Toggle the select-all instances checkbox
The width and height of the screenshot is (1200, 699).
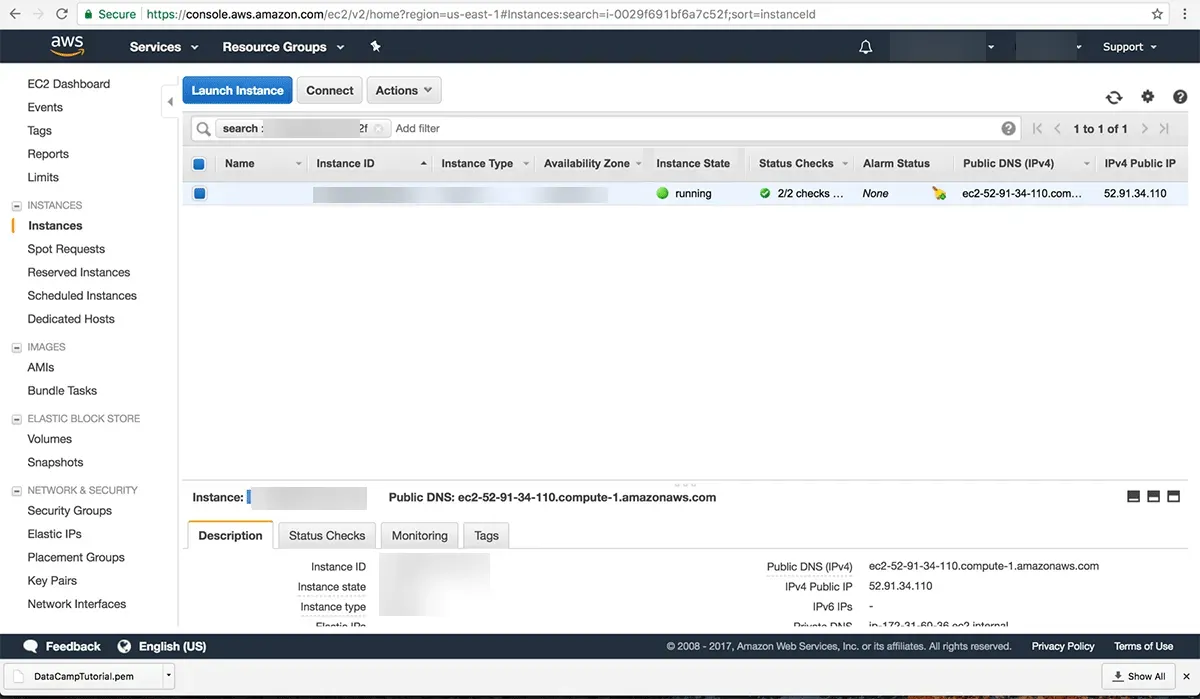198,164
